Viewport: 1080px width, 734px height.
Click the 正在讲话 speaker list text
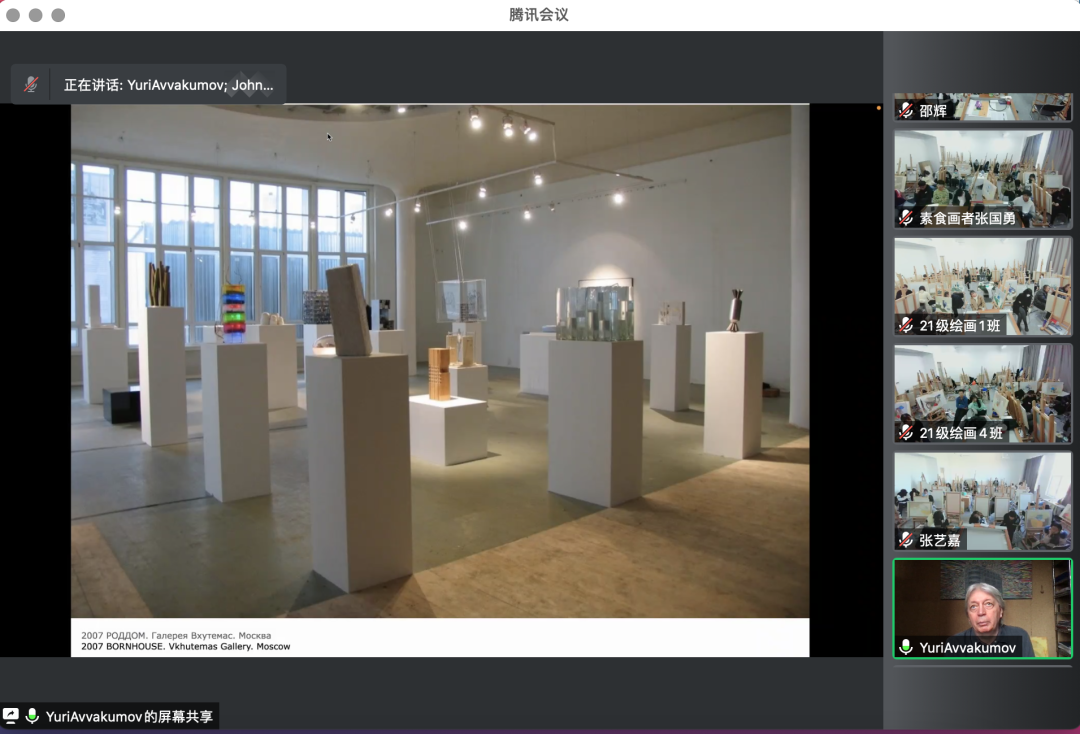(x=168, y=85)
